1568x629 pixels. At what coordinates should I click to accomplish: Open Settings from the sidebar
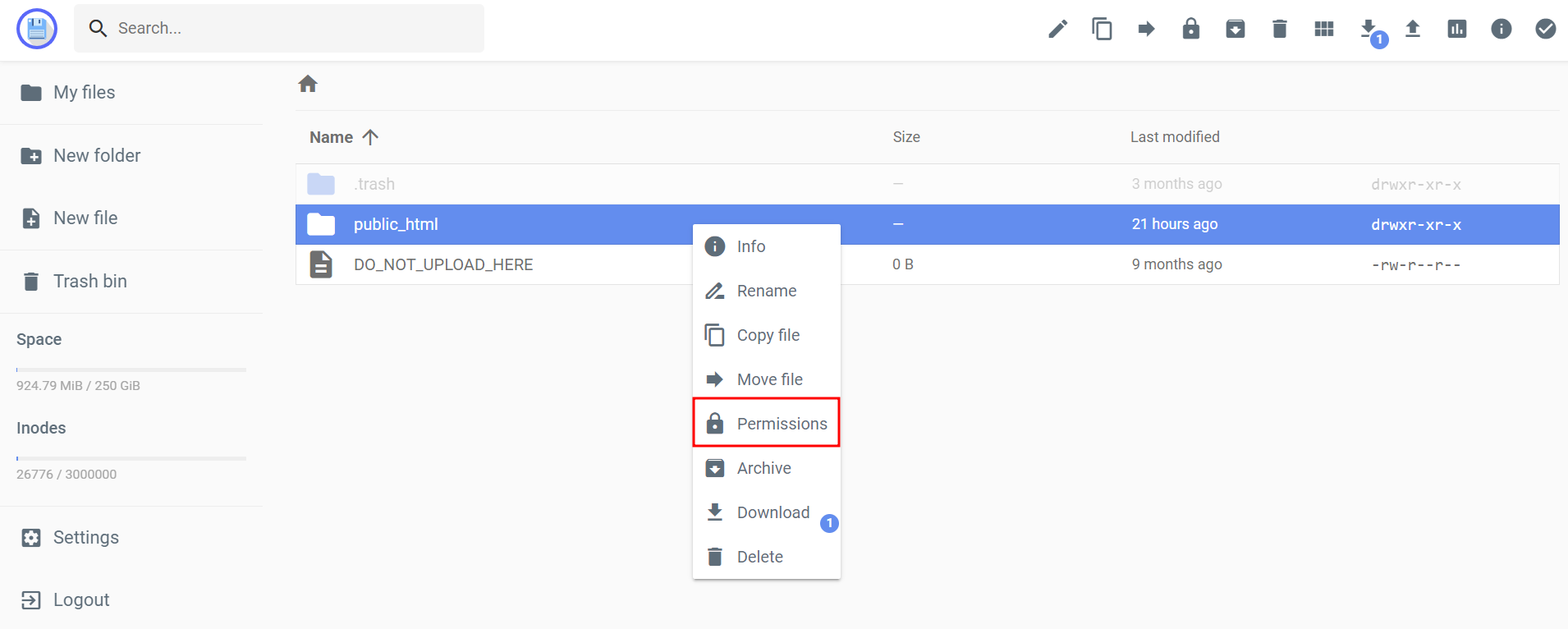[85, 538]
